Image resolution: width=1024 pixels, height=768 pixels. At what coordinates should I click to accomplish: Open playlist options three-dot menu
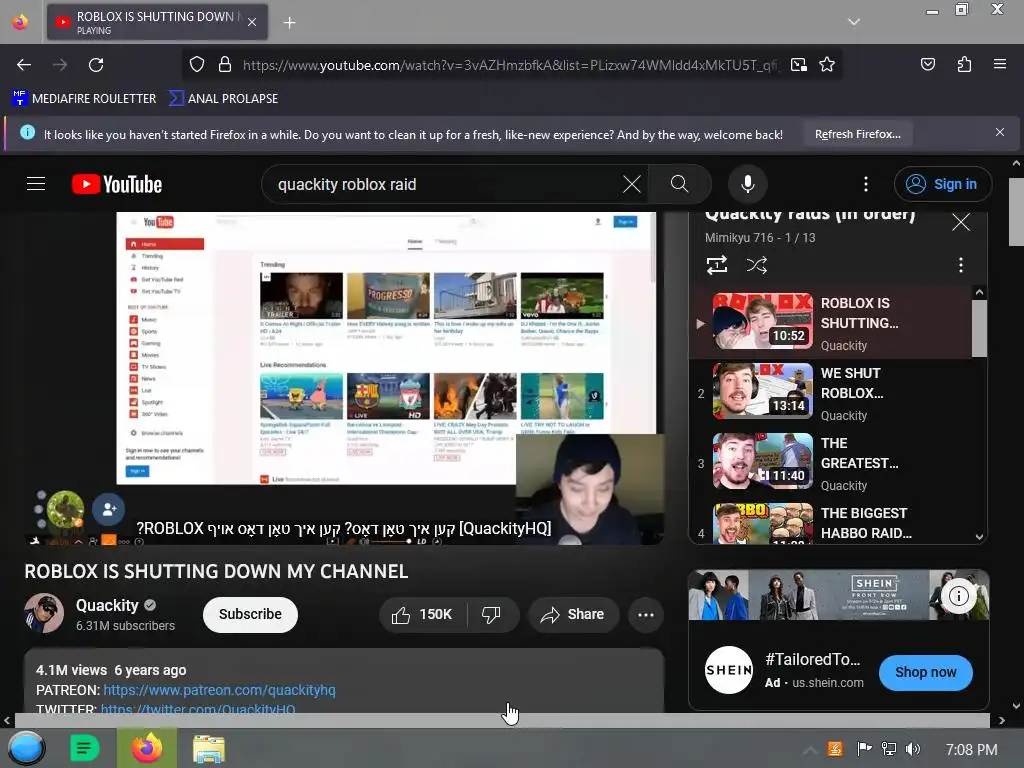point(960,265)
